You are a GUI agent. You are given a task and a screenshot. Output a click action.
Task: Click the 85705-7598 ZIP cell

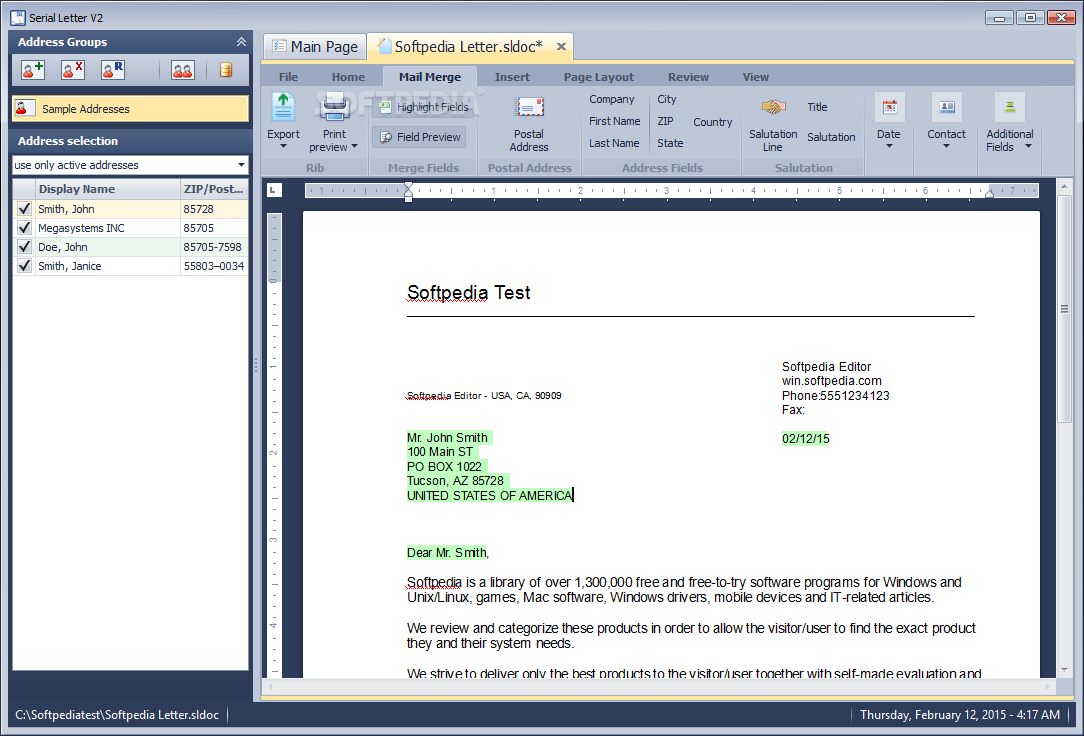point(212,247)
